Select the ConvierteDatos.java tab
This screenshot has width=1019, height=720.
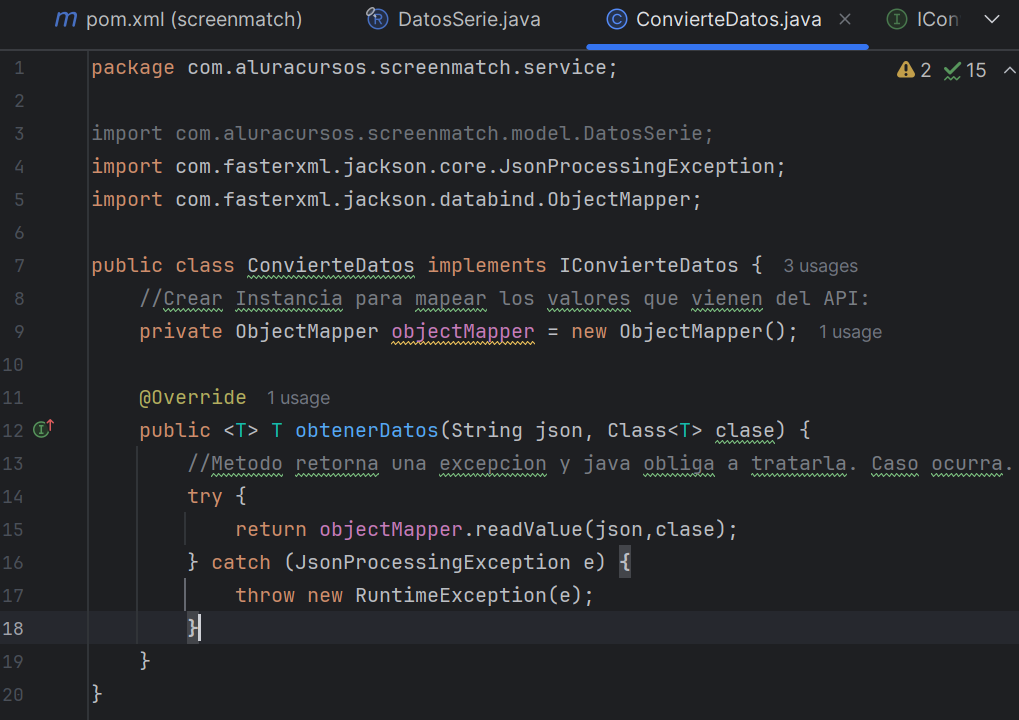[x=728, y=19]
